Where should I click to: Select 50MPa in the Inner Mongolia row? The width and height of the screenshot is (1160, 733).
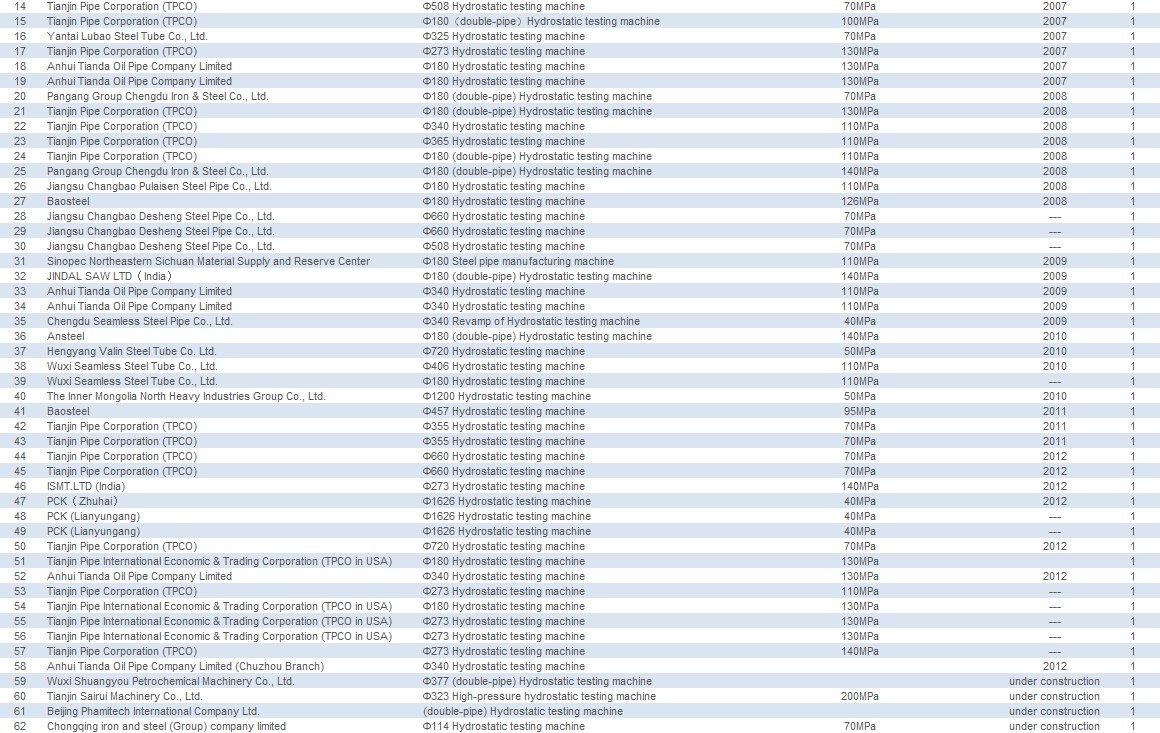pyautogui.click(x=860, y=396)
